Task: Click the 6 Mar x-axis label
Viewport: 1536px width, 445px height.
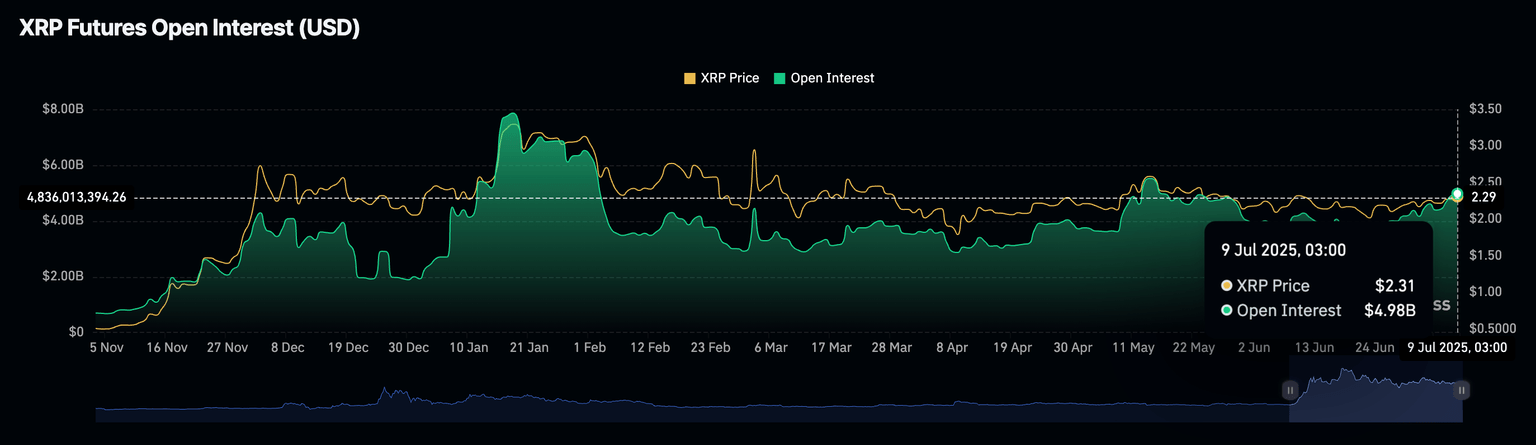Action: tap(771, 348)
